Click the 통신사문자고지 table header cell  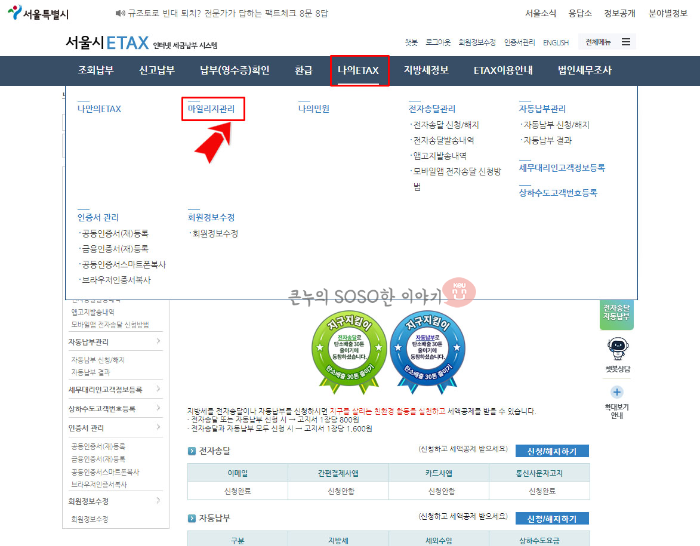(539, 473)
